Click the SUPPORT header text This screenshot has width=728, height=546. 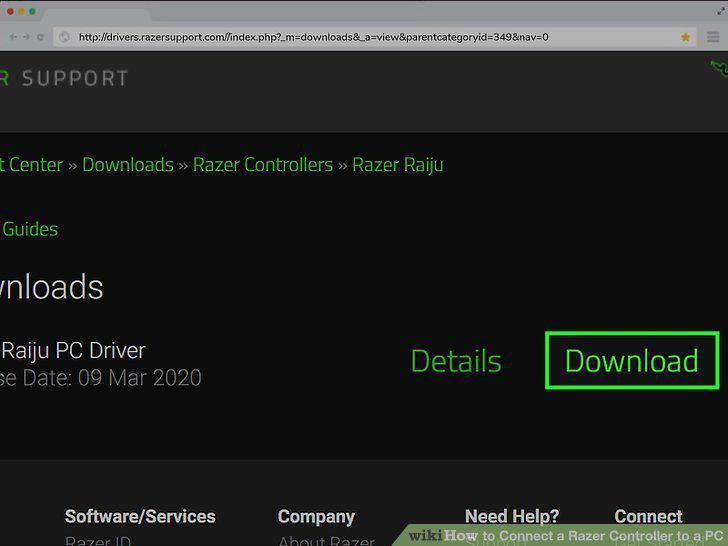point(75,78)
